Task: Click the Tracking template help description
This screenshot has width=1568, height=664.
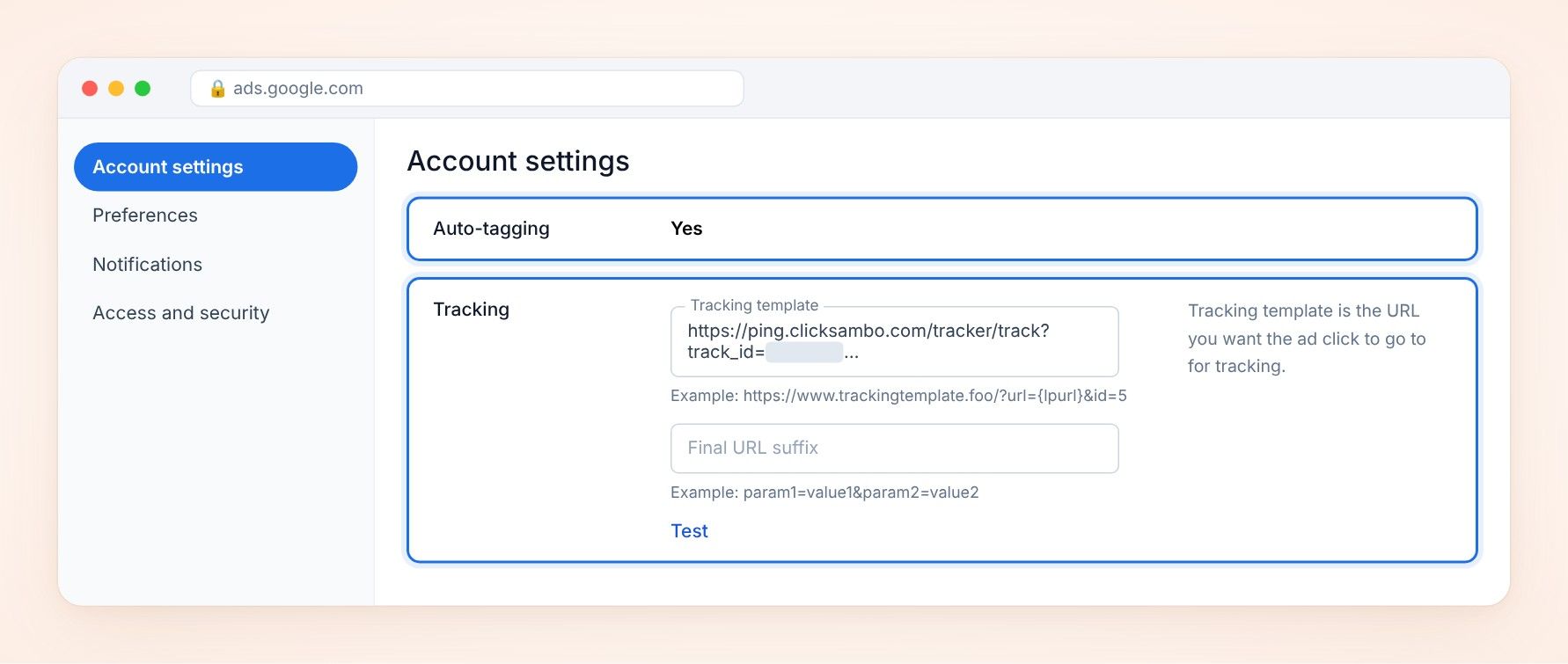Action: pyautogui.click(x=1307, y=339)
